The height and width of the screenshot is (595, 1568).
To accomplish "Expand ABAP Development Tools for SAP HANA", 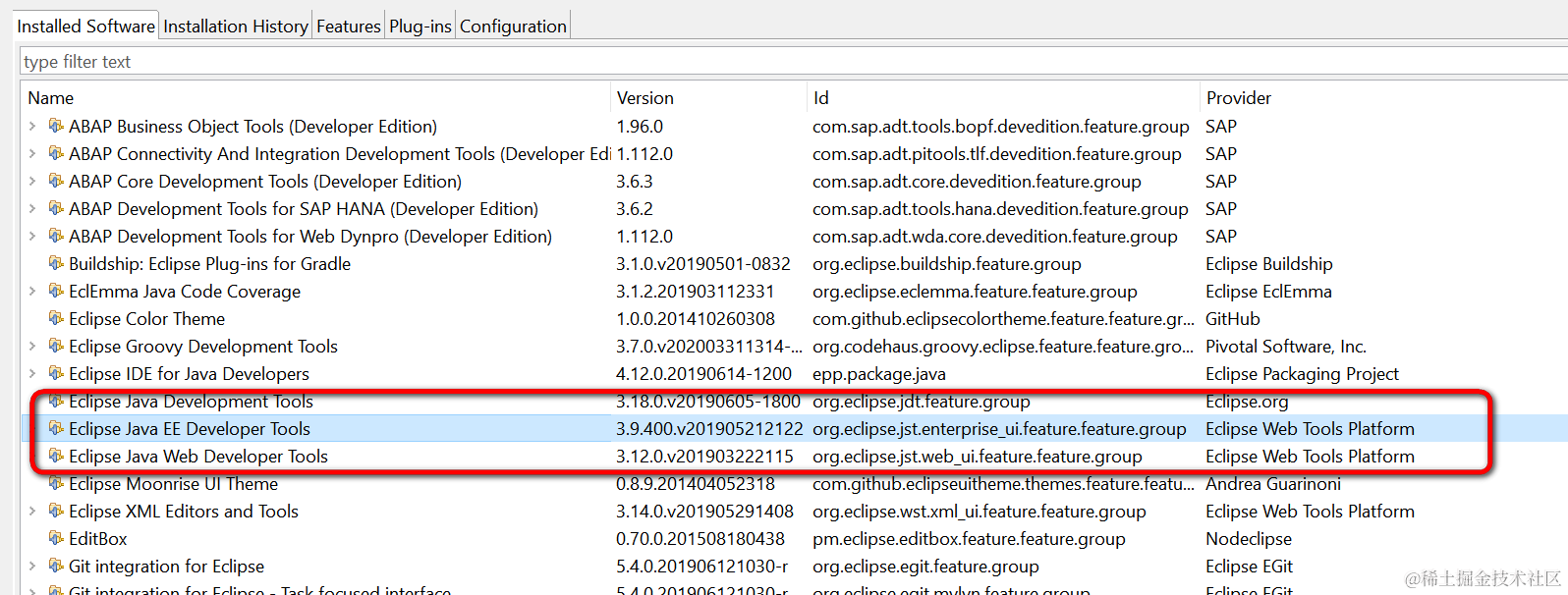I will coord(32,208).
